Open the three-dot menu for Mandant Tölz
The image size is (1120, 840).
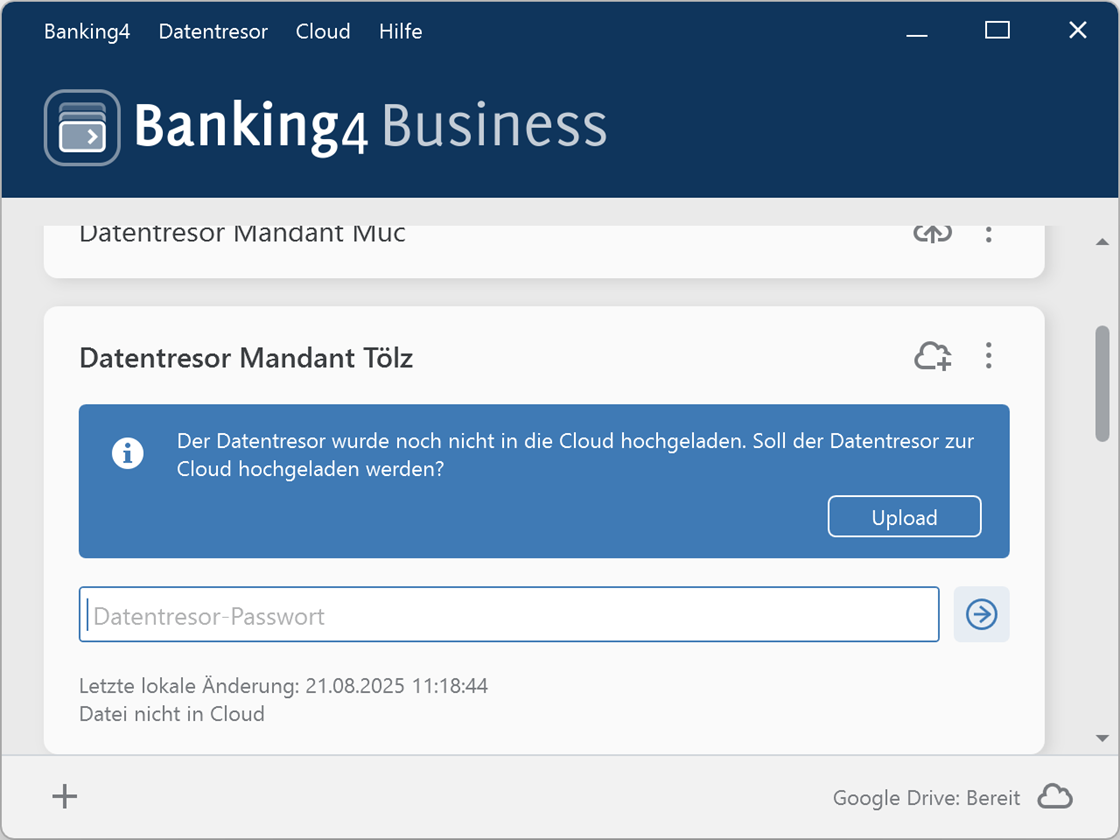click(988, 356)
